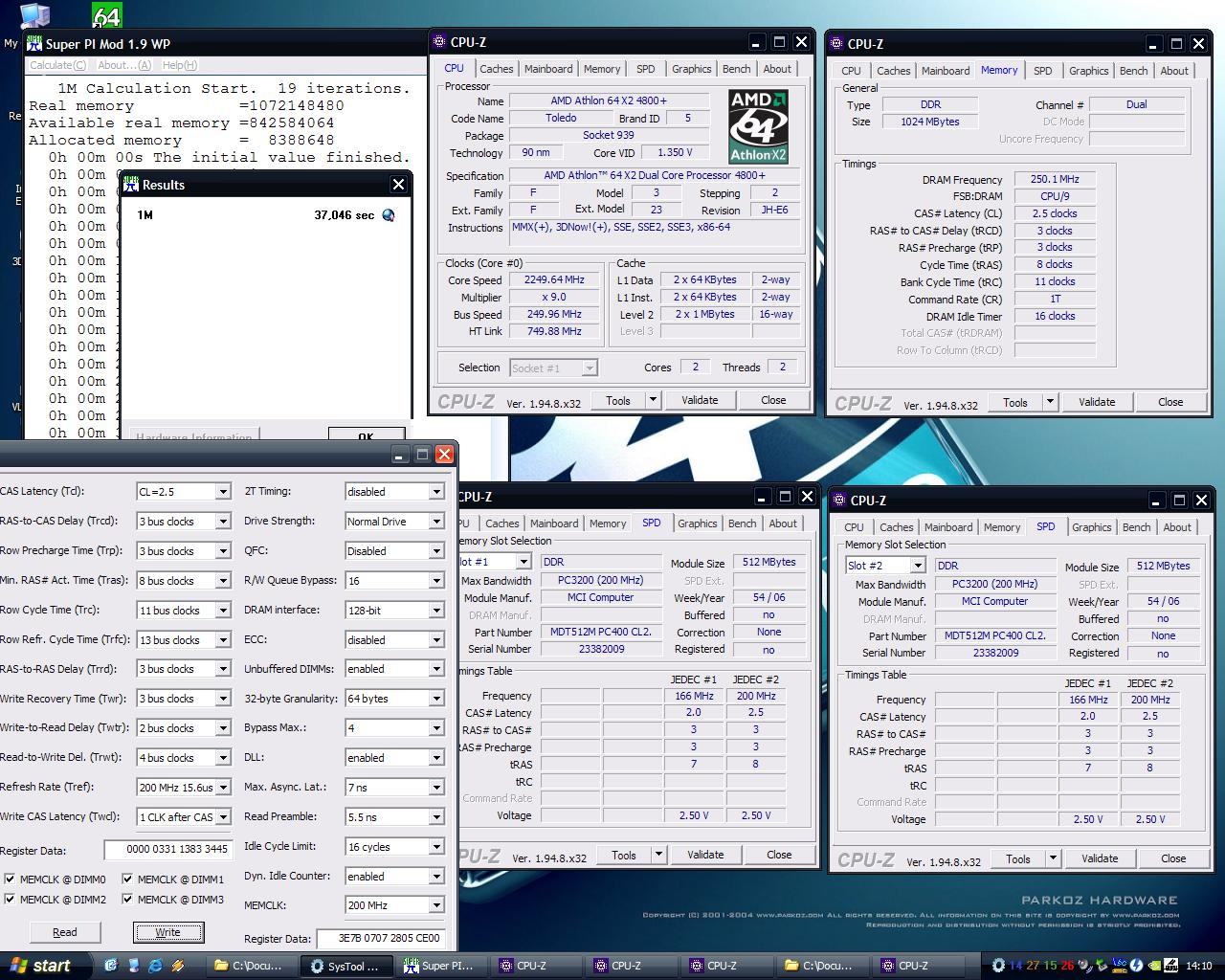The width and height of the screenshot is (1225, 980).
Task: Click the 37.046 sec result text
Action: tap(345, 215)
